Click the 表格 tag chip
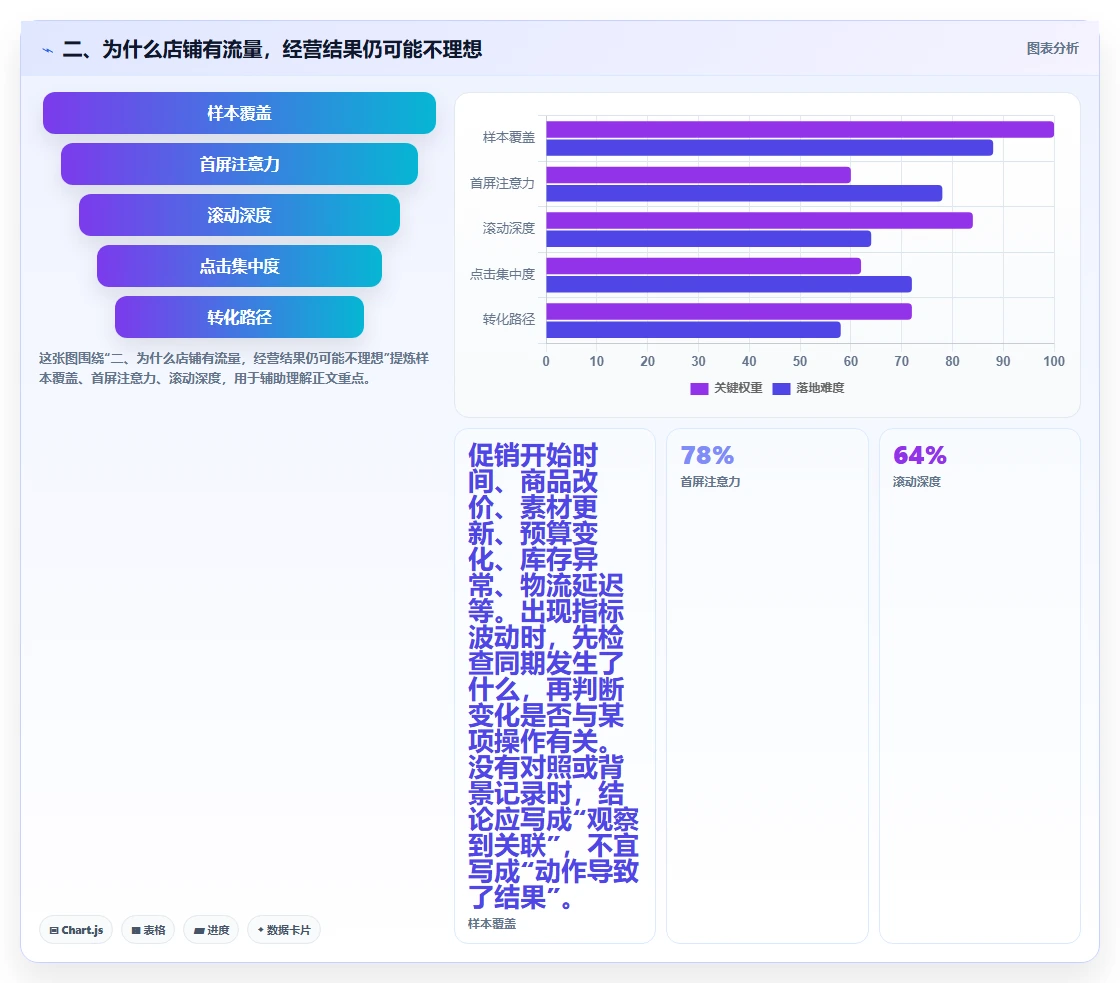Screen dimensions: 1120x983 click(148, 930)
